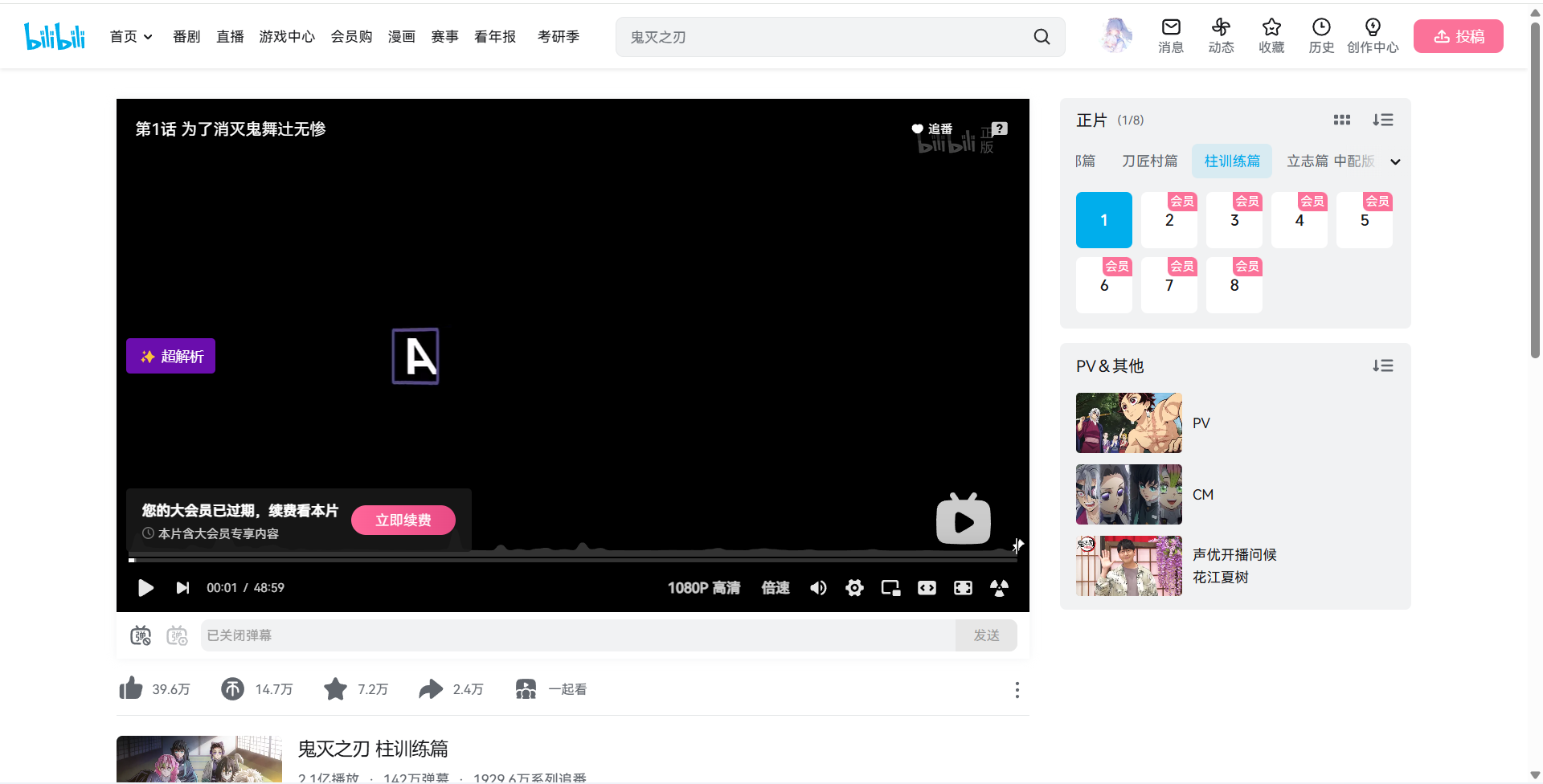Toggle episode list sort order
Viewport: 1543px width, 784px height.
(1382, 120)
